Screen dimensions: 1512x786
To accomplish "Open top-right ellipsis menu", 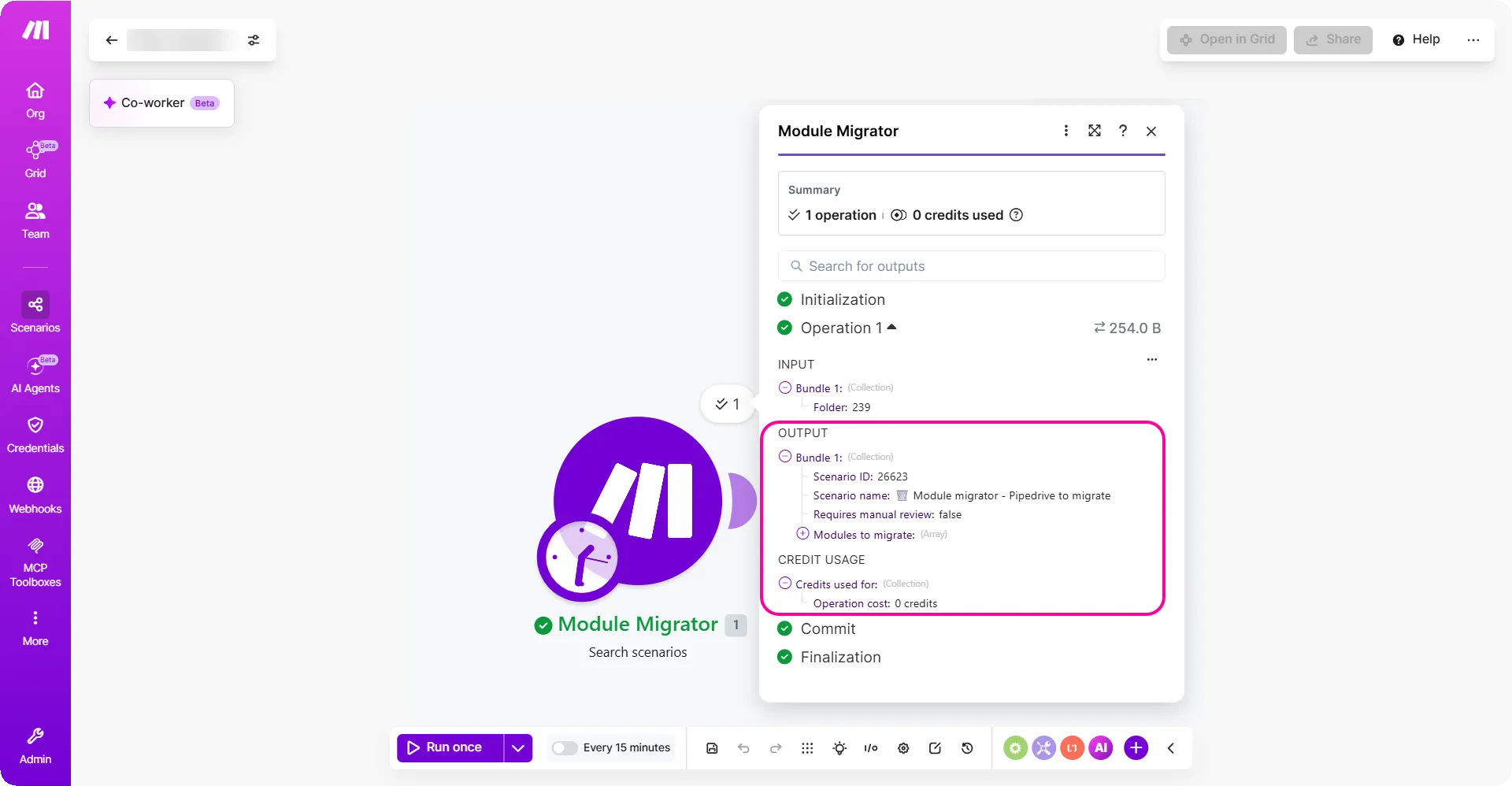I will (1473, 39).
